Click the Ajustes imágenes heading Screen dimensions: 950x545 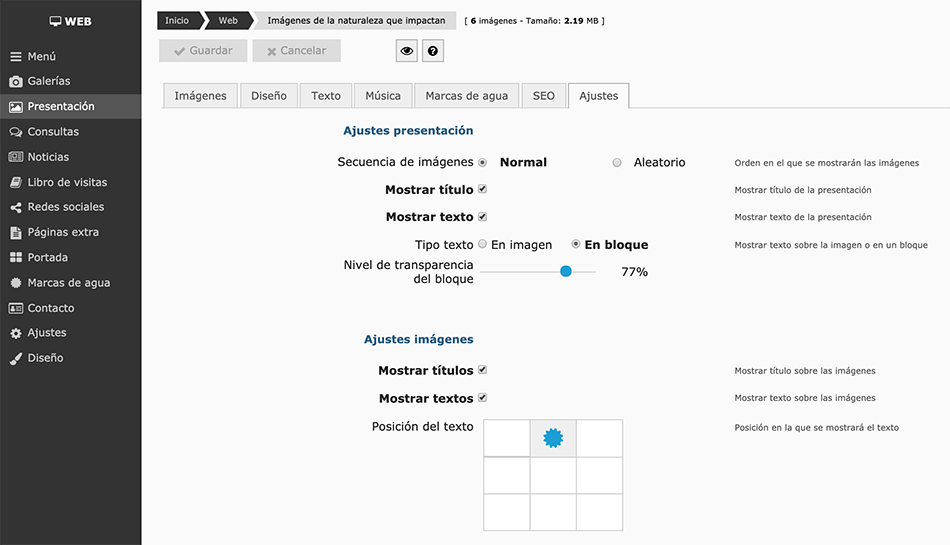coord(419,339)
